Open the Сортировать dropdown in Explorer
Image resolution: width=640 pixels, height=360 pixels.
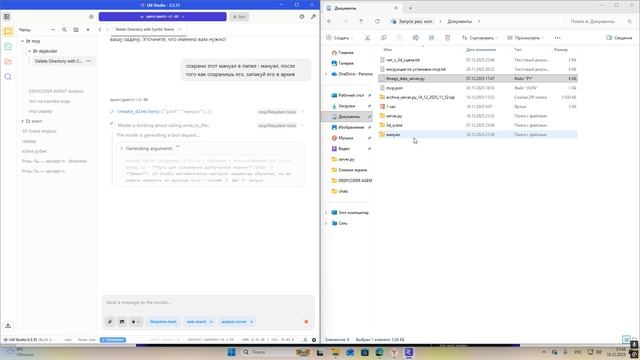pyautogui.click(x=480, y=38)
